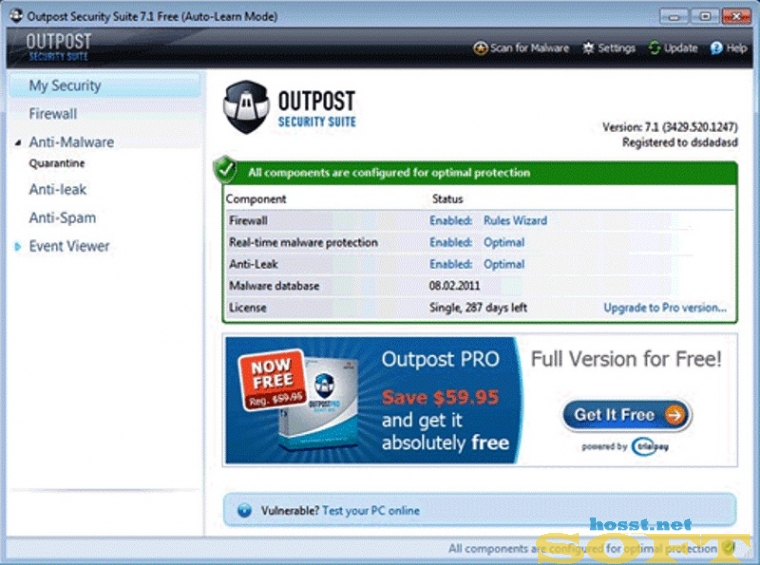
Task: Click the 'Registered to dsdadasd' text
Action: [680, 142]
